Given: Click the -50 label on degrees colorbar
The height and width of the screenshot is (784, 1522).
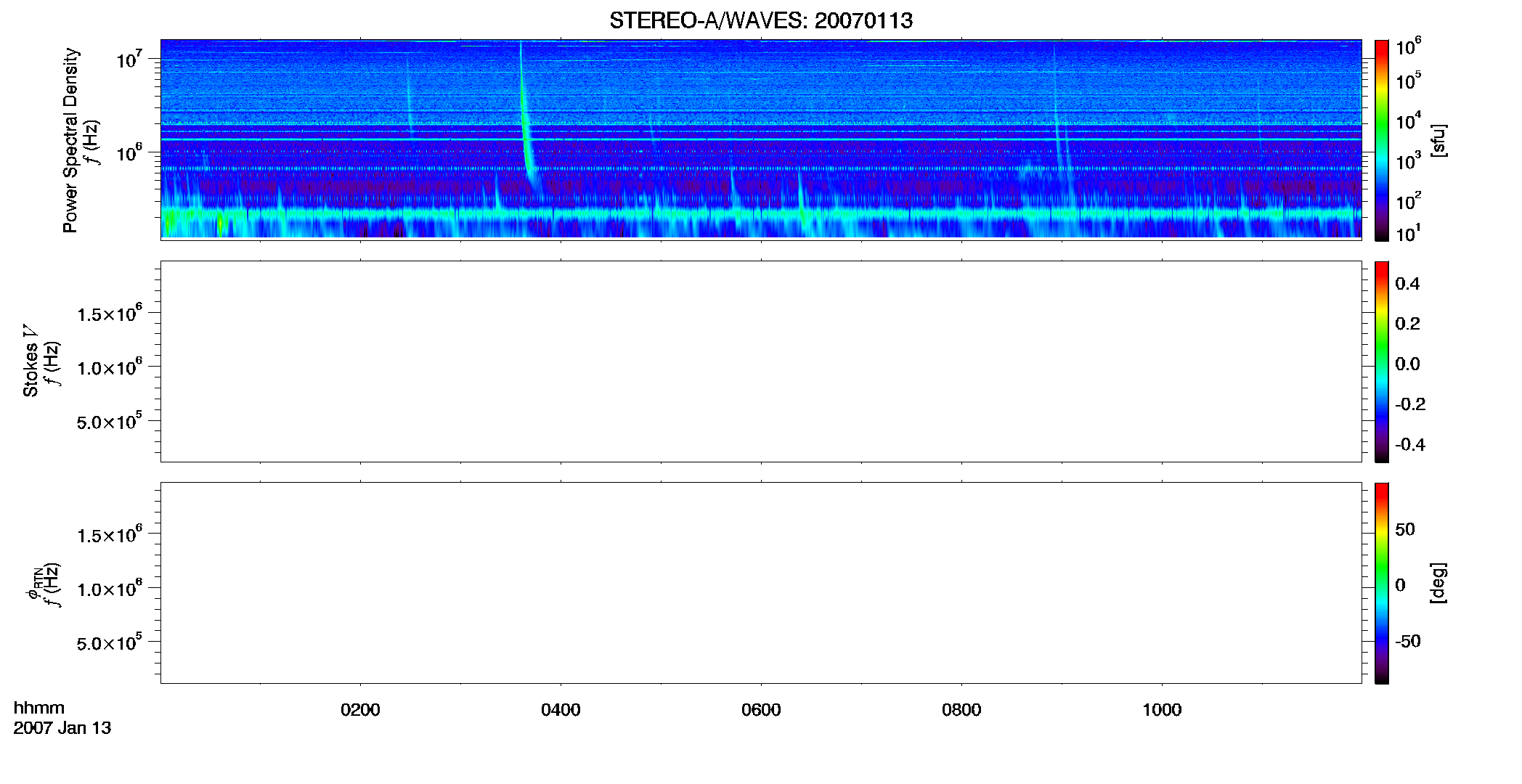Looking at the screenshot, I should pos(1408,642).
